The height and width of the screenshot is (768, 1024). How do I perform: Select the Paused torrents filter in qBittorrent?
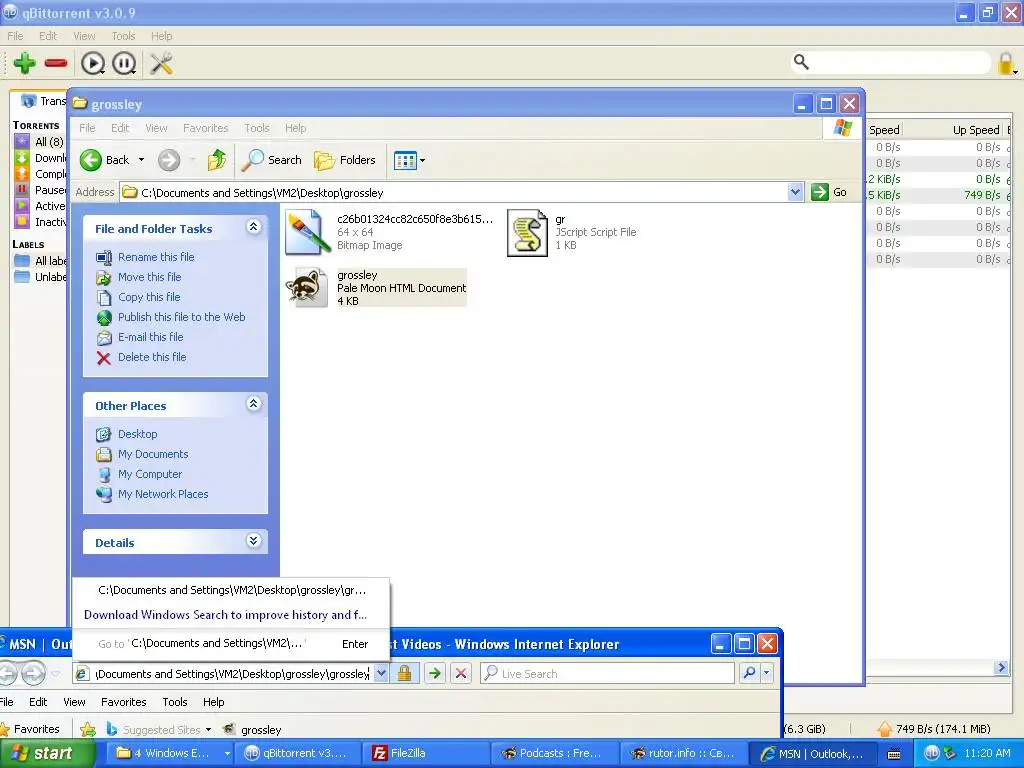[40, 190]
